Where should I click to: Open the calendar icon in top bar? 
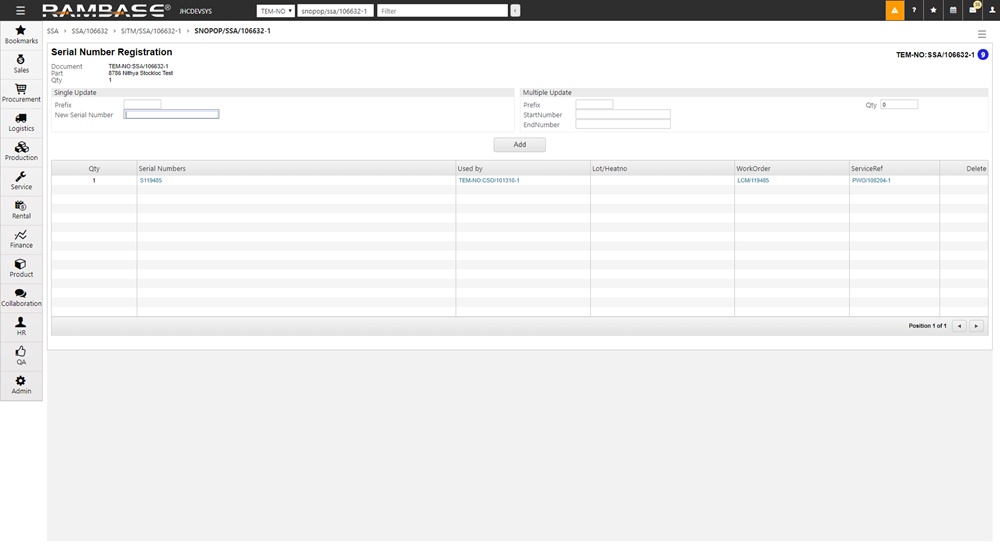(953, 10)
